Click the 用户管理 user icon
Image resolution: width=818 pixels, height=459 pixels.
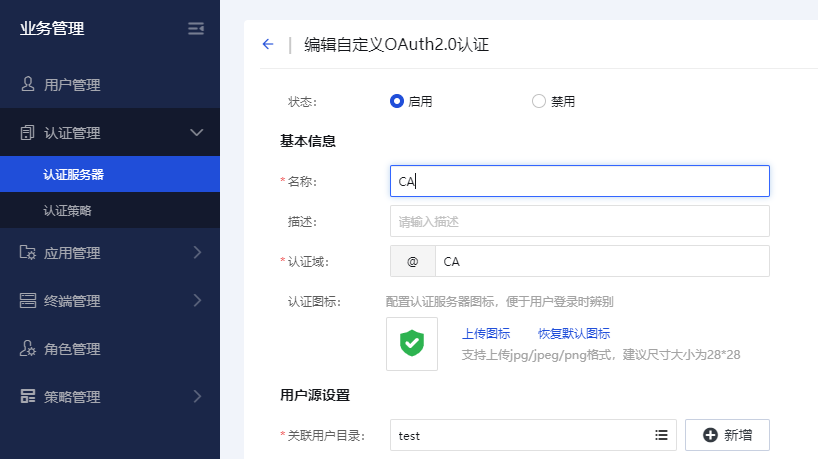(x=28, y=84)
